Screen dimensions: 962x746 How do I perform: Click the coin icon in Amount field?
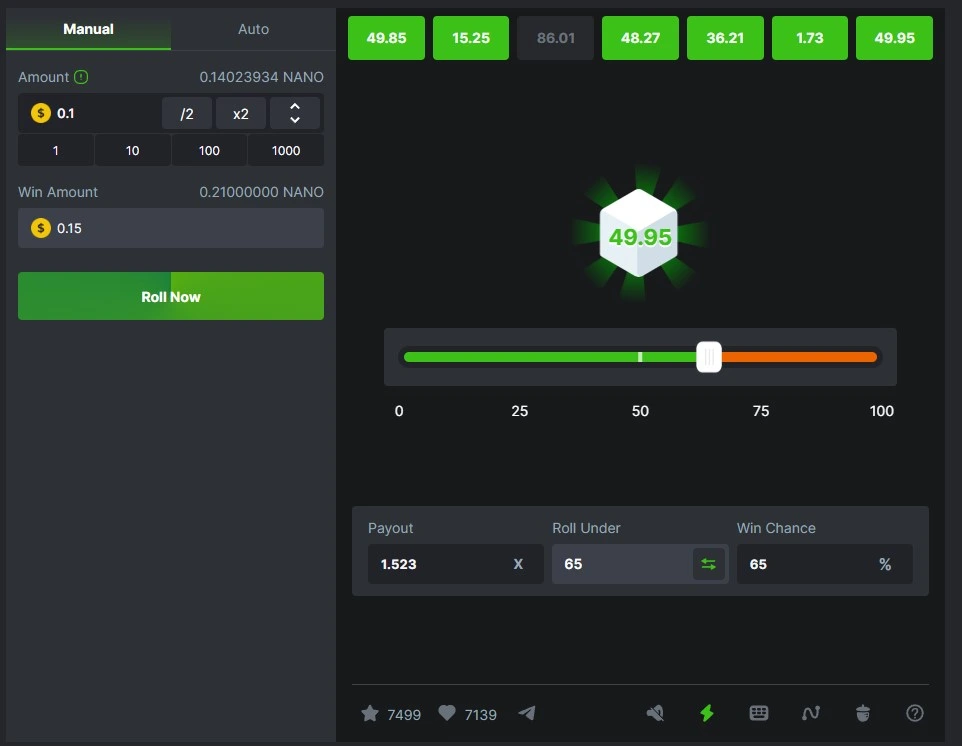[40, 113]
